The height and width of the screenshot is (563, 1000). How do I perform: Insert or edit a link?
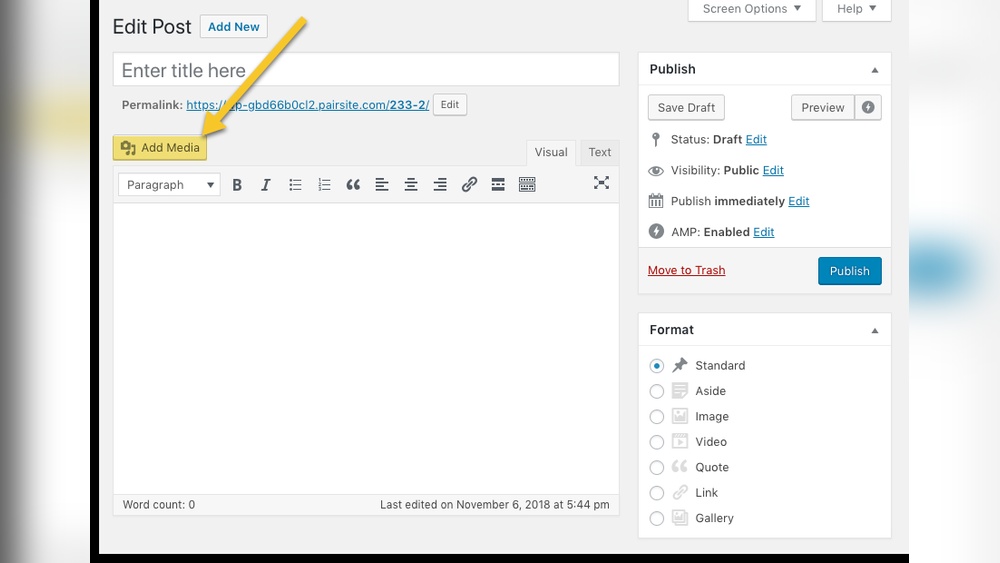click(x=469, y=185)
